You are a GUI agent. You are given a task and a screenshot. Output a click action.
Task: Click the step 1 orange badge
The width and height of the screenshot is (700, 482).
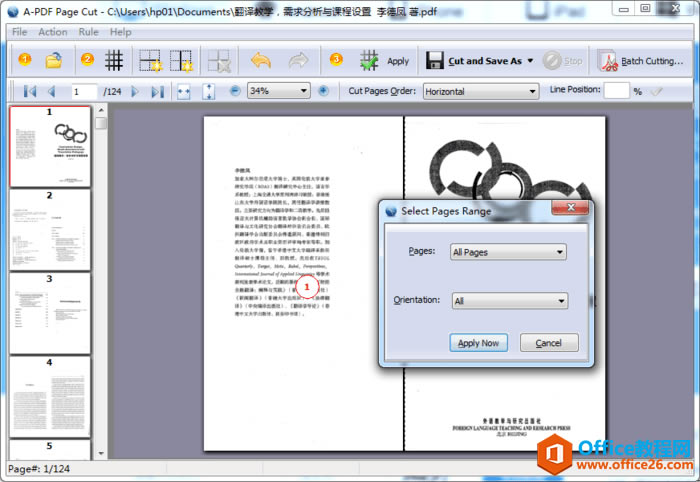click(x=25, y=59)
